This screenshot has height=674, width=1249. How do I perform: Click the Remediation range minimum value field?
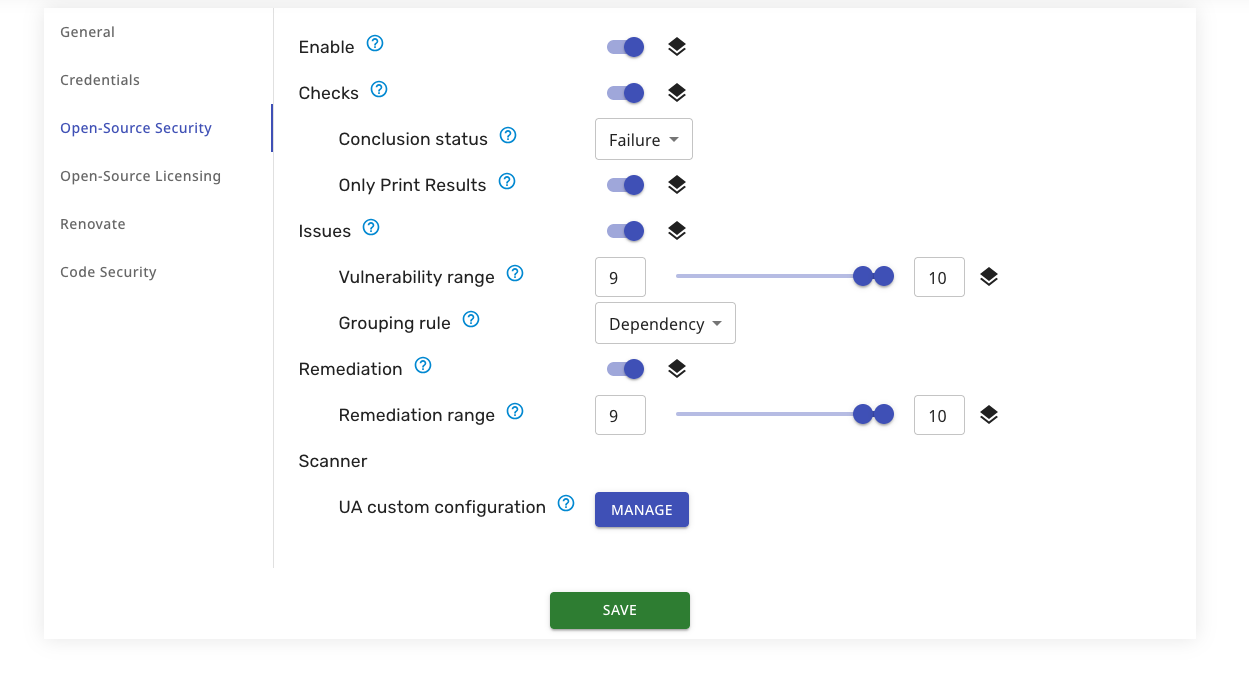click(620, 415)
